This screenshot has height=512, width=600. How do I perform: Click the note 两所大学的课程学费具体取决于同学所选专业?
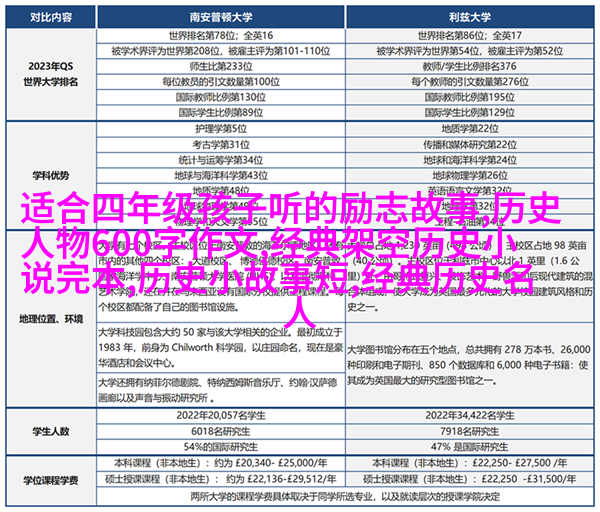click(x=345, y=497)
